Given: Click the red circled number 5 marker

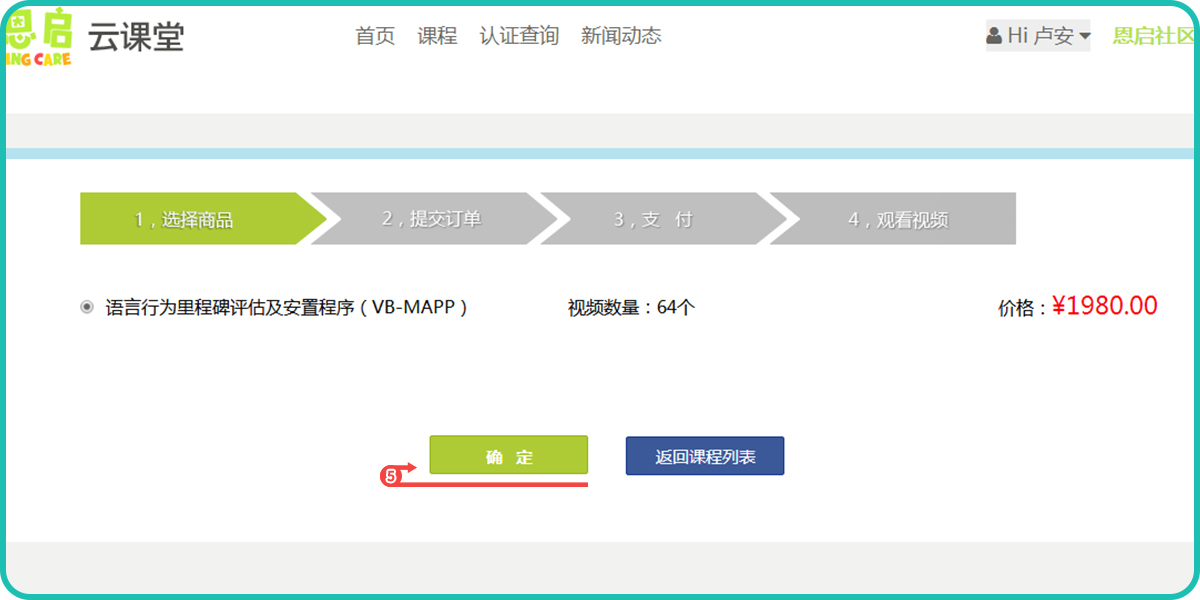Looking at the screenshot, I should click(x=391, y=476).
